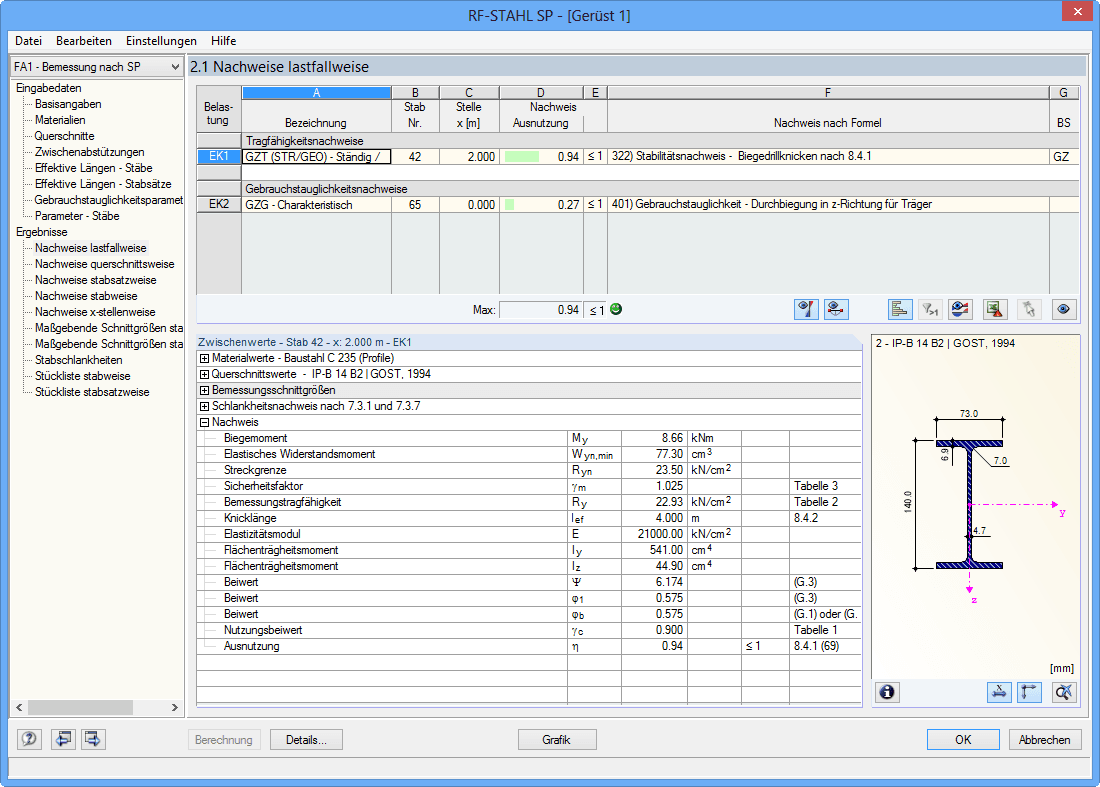Select Parameter - Stäbe tree item
The height and width of the screenshot is (787, 1100).
pyautogui.click(x=77, y=216)
